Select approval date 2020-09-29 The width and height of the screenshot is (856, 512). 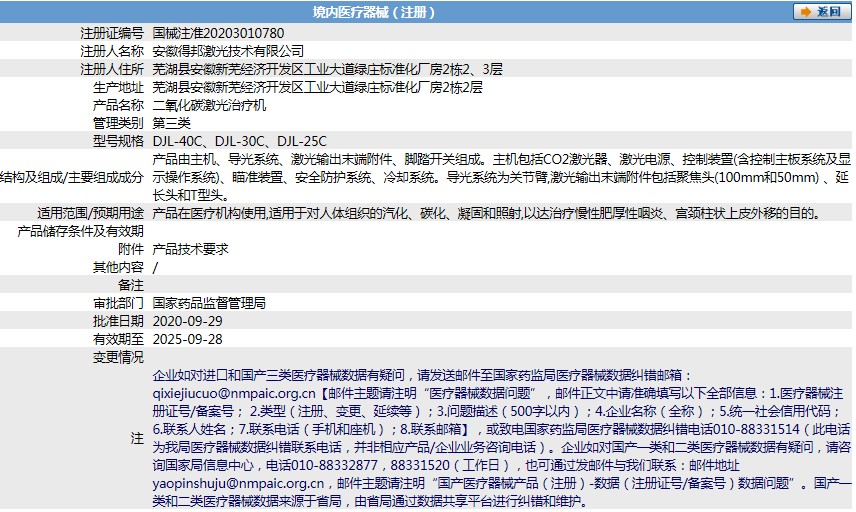(187, 322)
